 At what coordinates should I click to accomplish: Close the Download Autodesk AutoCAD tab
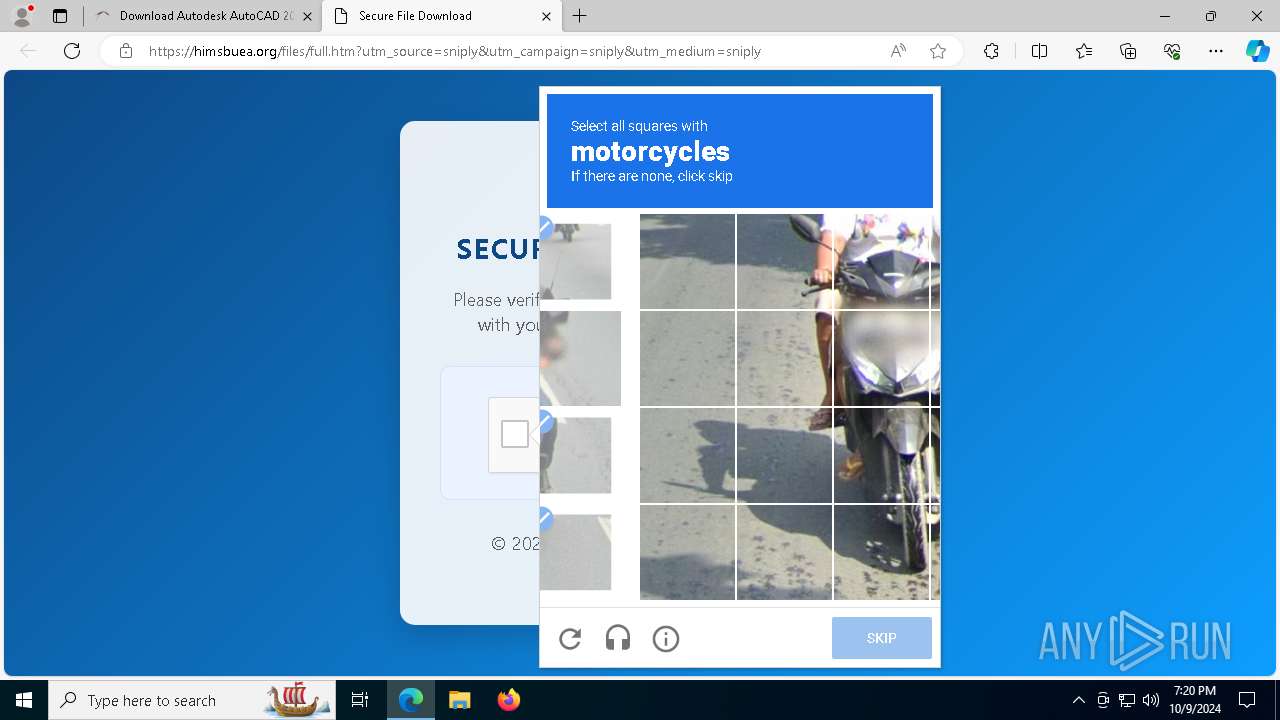pyautogui.click(x=307, y=16)
